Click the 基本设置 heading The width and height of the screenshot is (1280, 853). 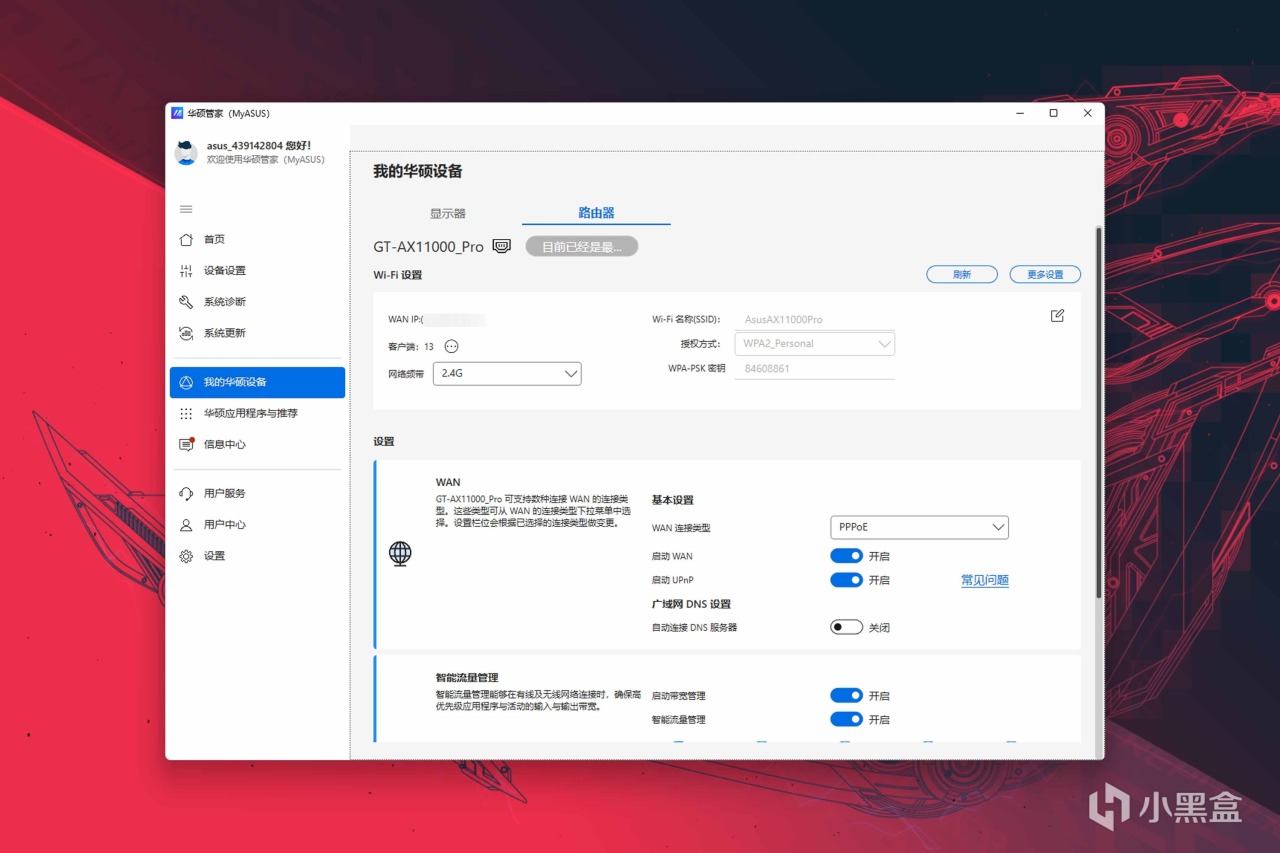coord(672,500)
